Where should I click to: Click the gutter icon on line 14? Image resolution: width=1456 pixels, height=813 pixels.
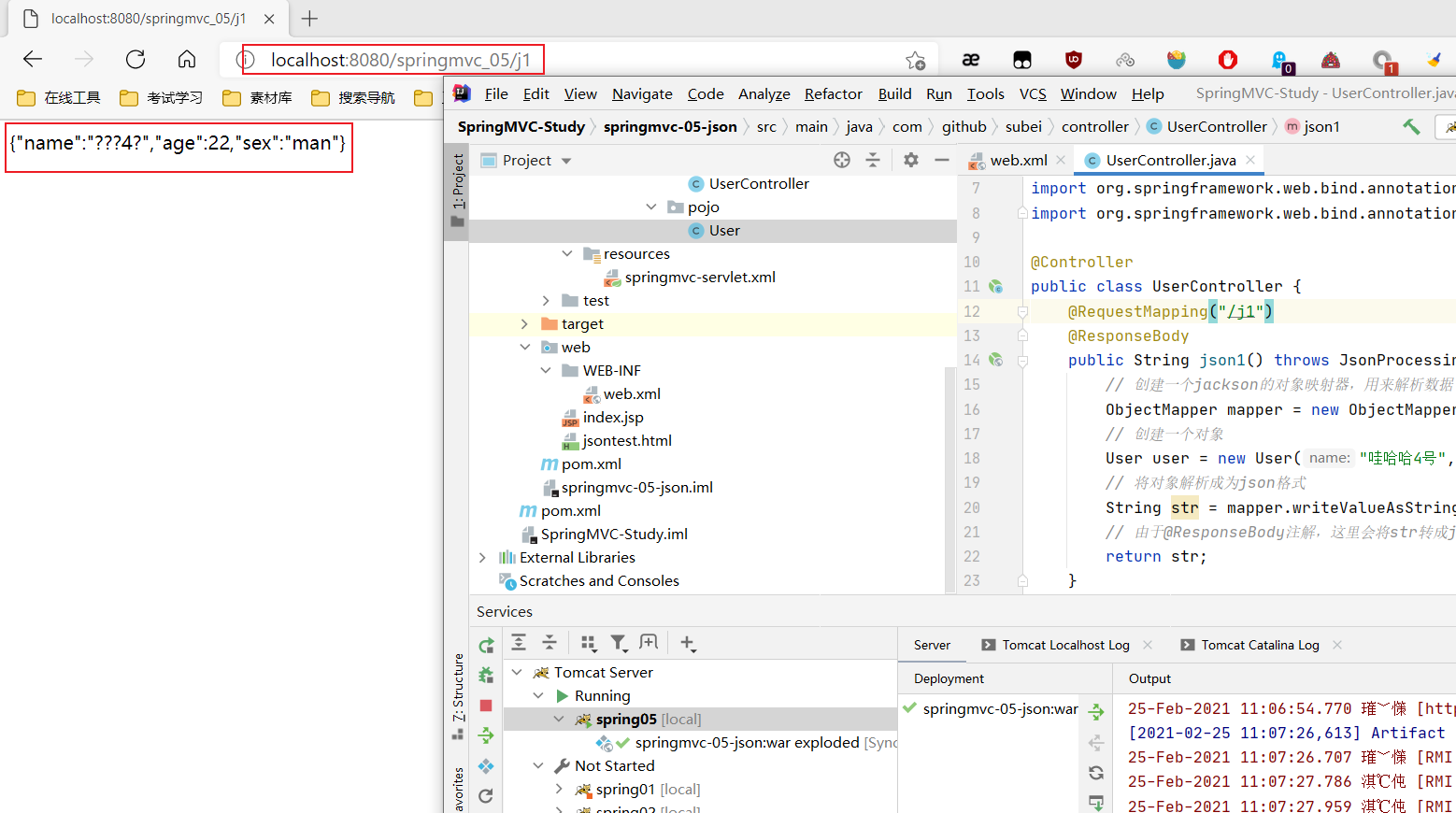pos(996,360)
